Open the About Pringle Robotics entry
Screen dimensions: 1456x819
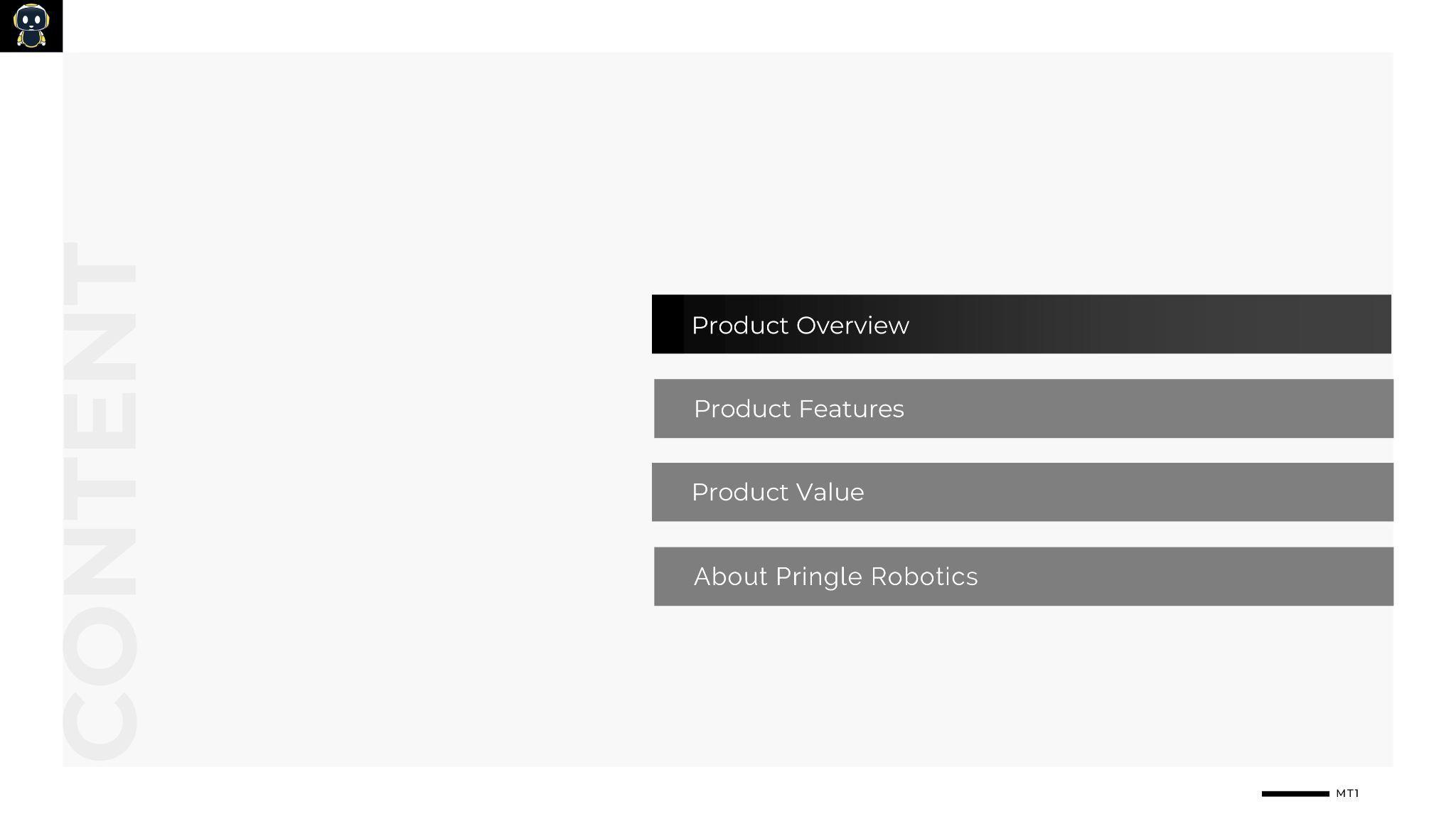(x=1023, y=577)
